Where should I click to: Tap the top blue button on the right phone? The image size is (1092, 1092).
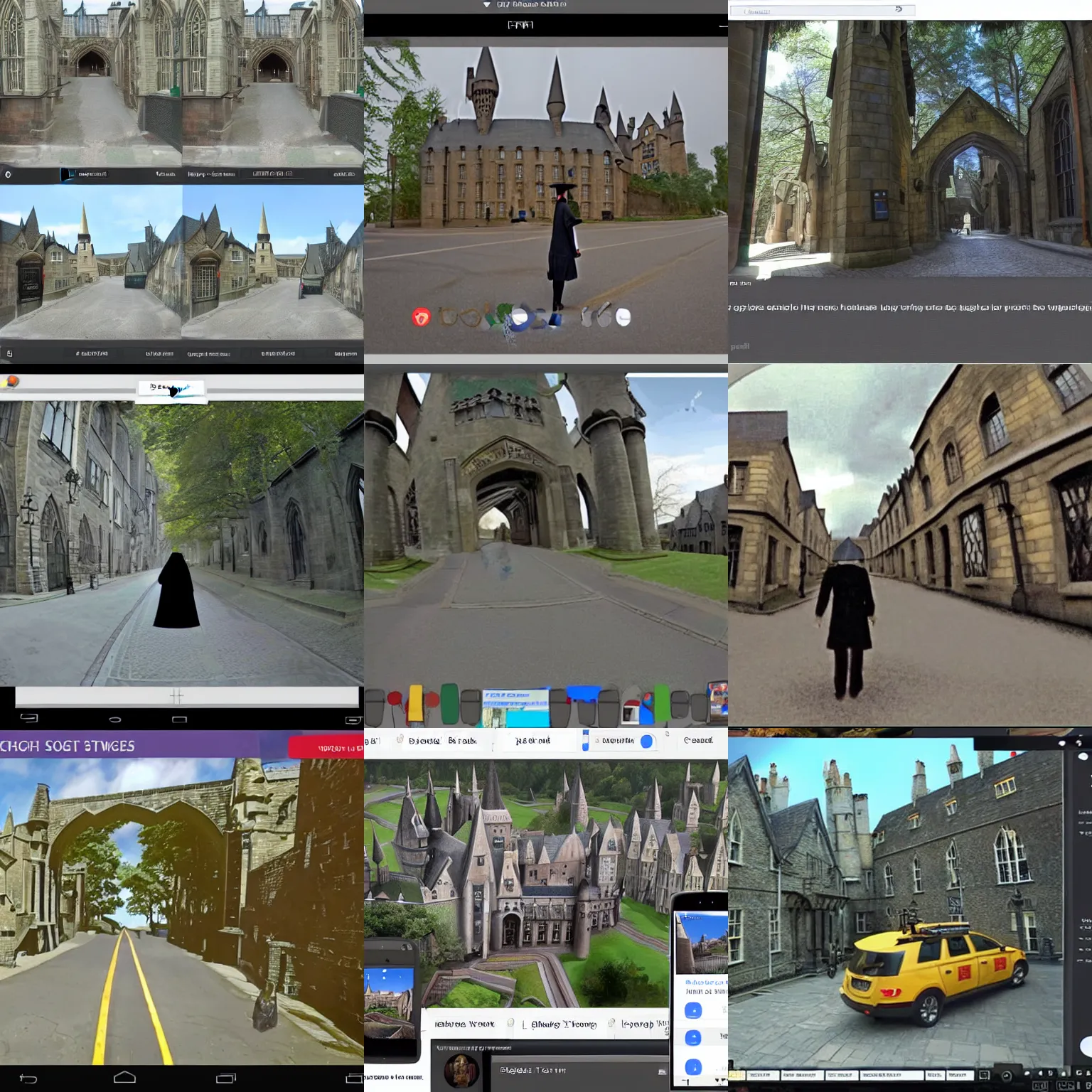click(693, 1010)
